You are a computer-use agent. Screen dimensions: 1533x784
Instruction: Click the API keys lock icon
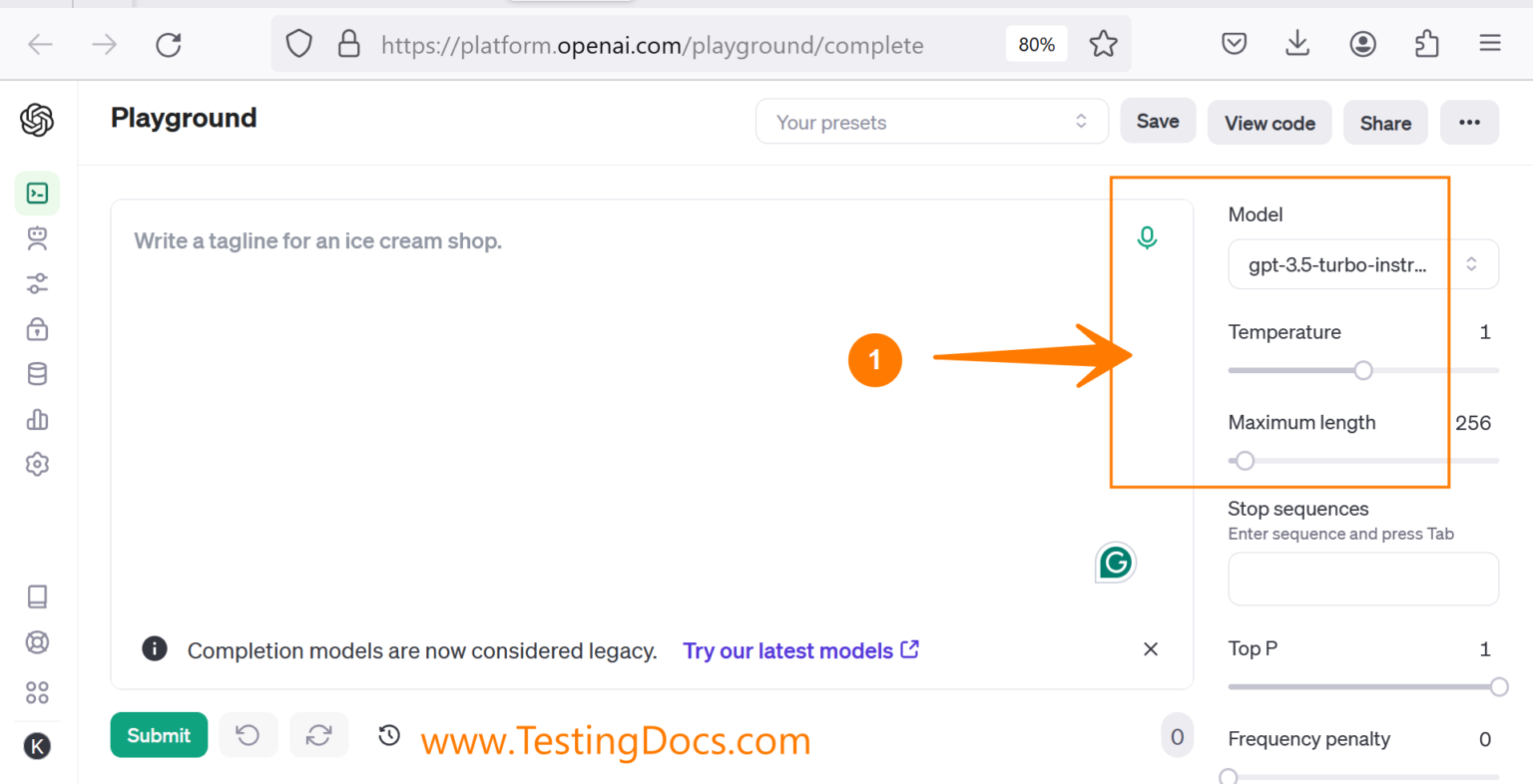tap(37, 328)
